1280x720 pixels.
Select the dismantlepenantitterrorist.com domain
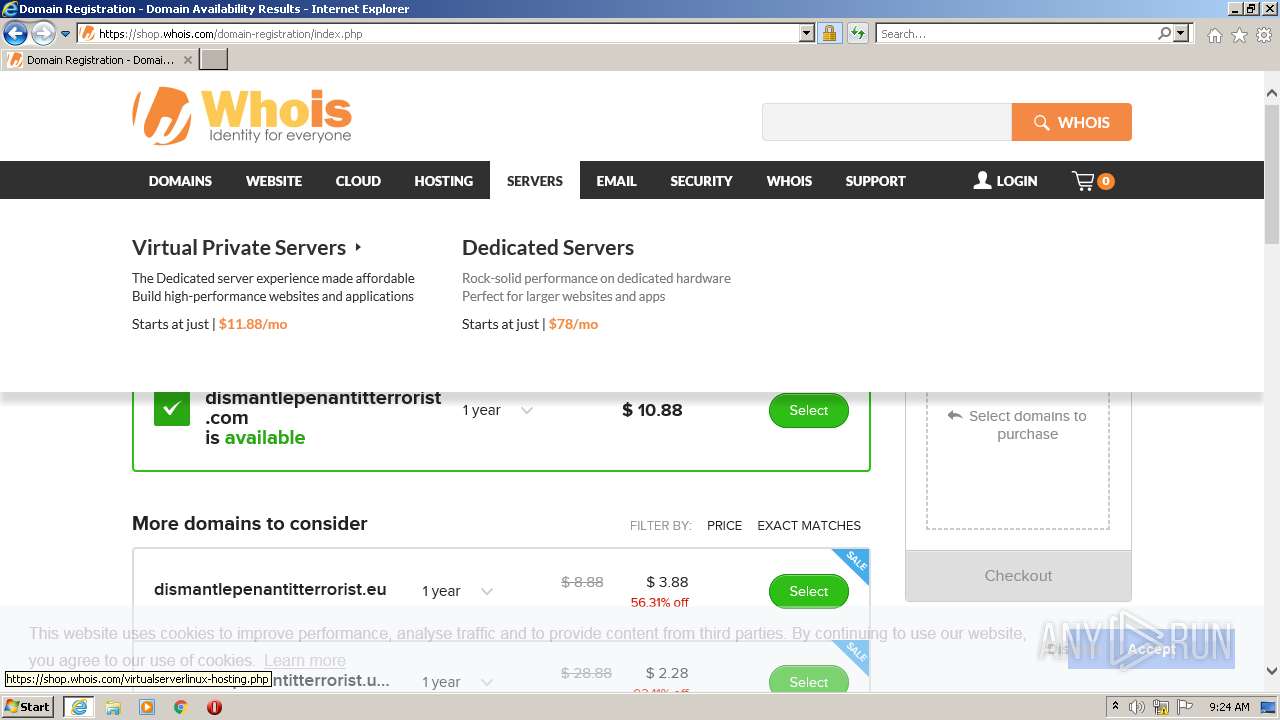coord(808,410)
